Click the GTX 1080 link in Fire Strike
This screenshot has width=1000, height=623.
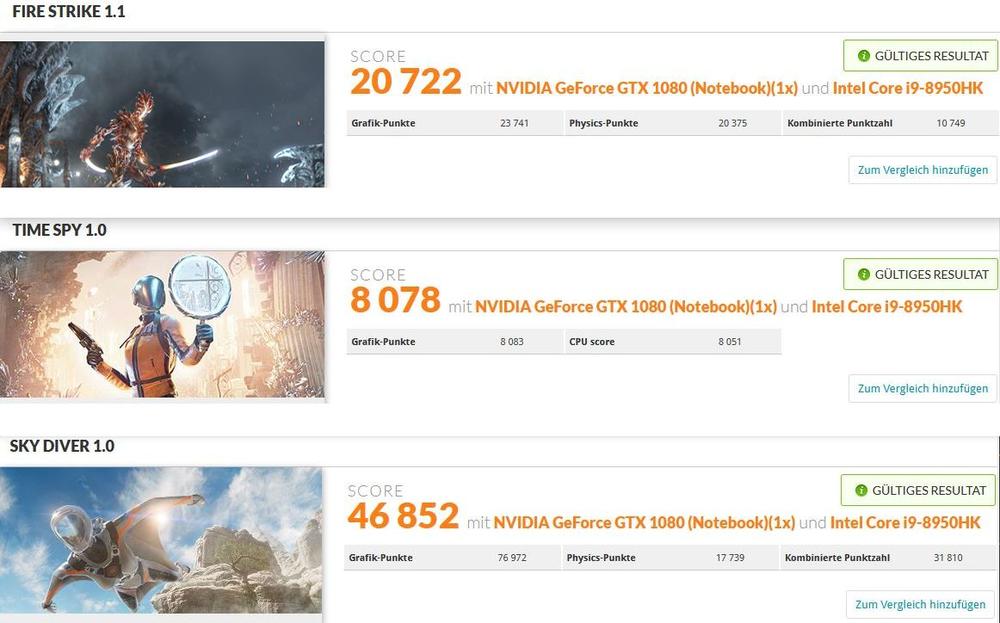[647, 88]
